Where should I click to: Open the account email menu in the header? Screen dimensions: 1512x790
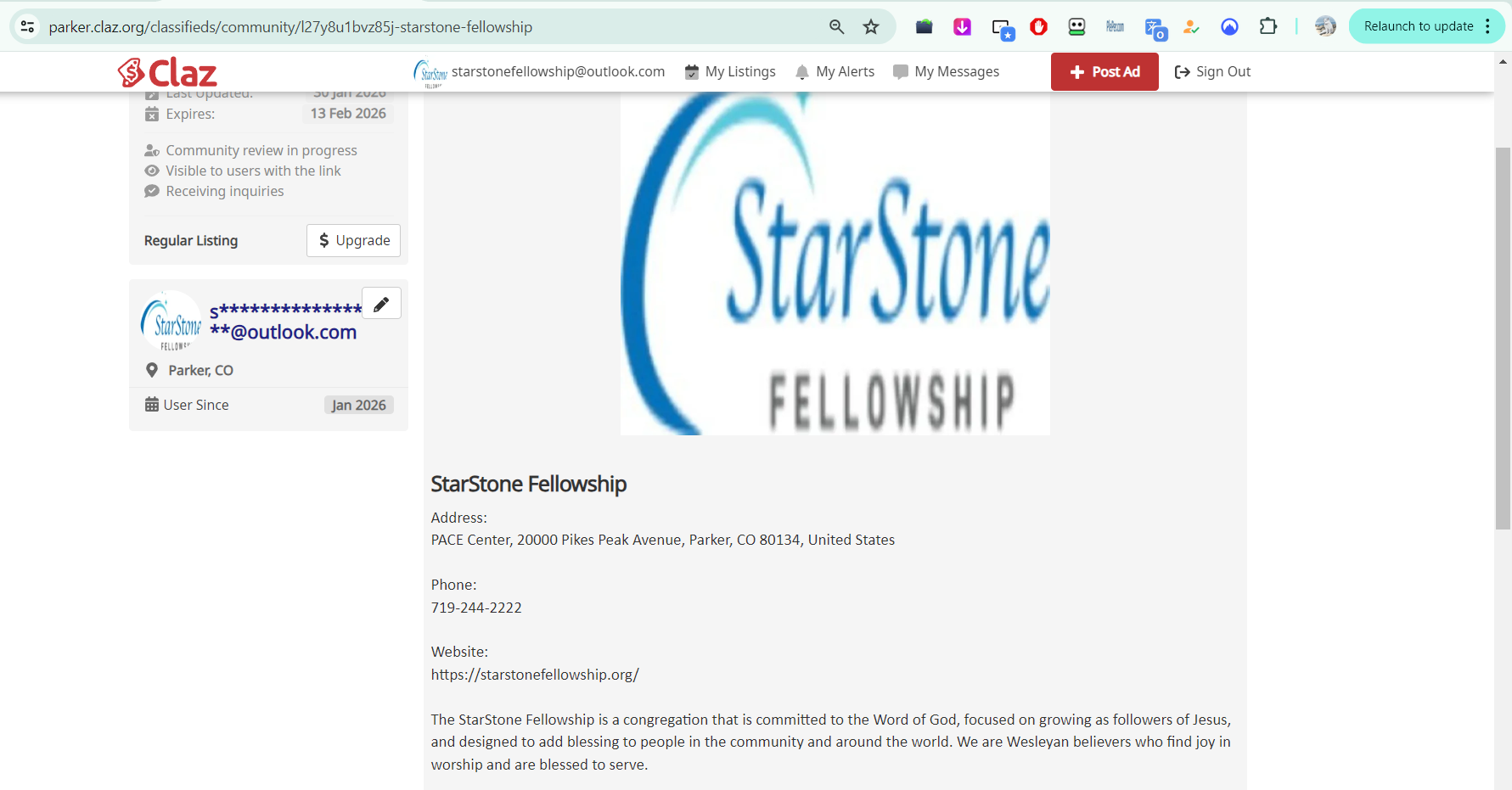539,72
